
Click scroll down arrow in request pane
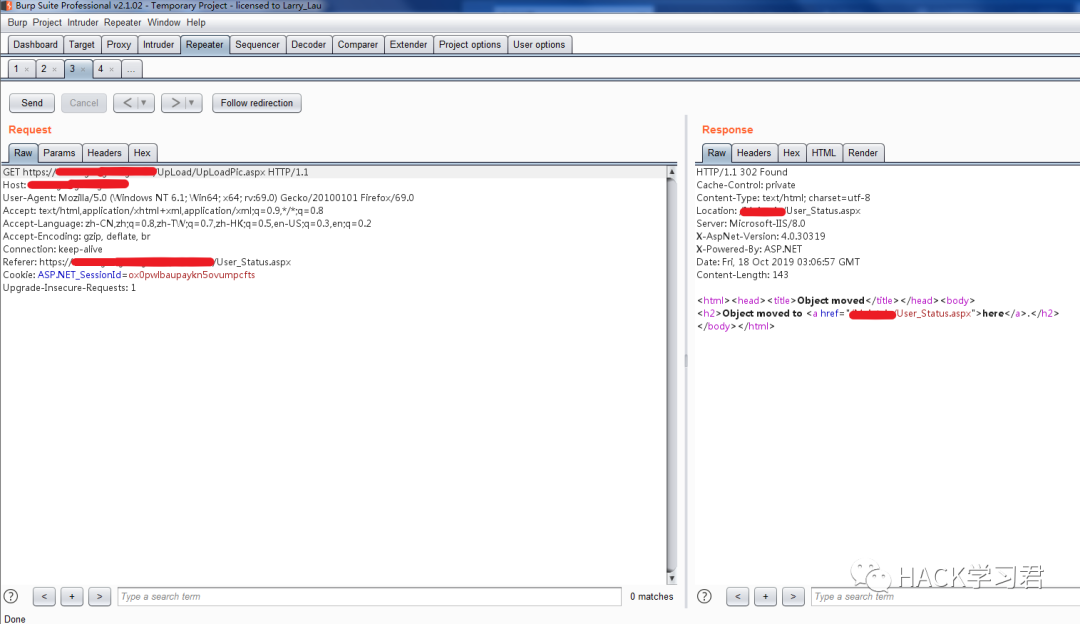(x=672, y=579)
